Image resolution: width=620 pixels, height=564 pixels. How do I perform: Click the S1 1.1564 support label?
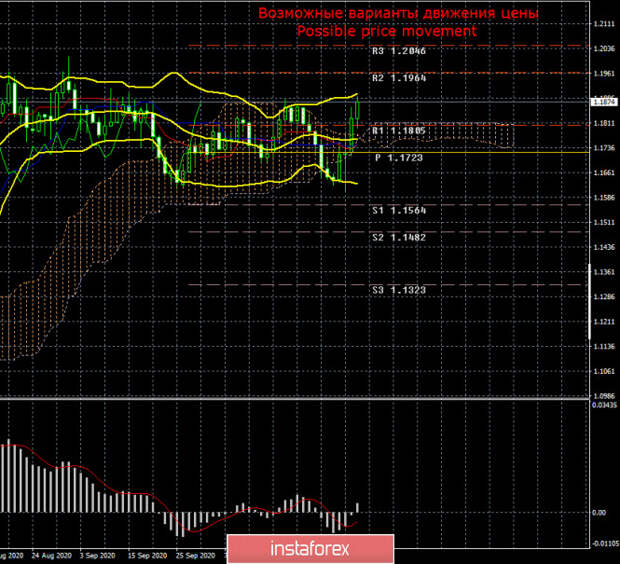399,210
